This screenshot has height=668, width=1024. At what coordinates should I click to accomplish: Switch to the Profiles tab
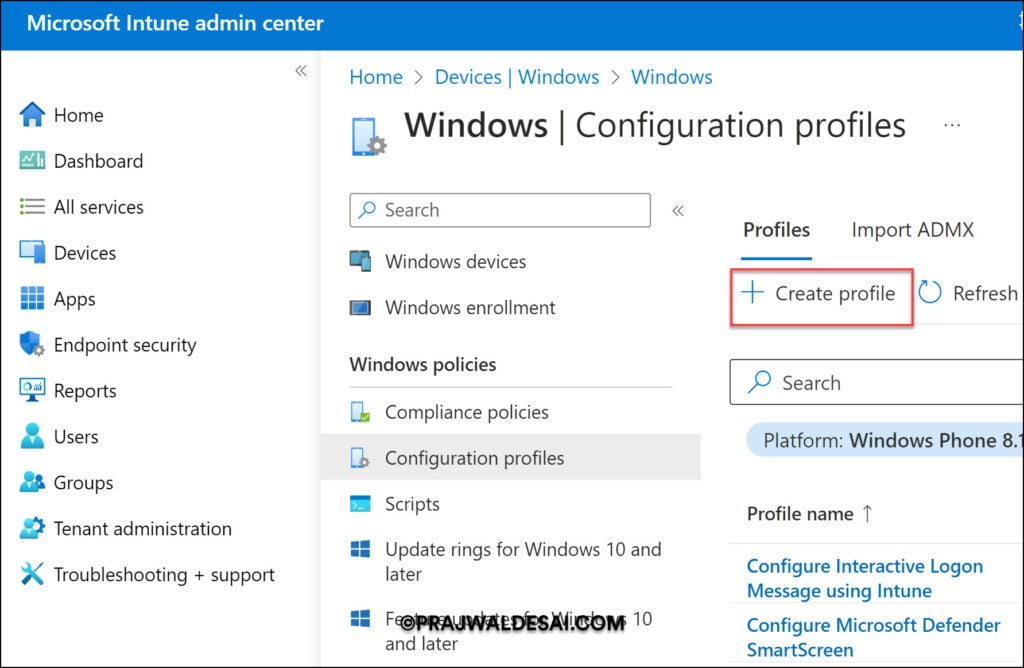pyautogui.click(x=776, y=230)
